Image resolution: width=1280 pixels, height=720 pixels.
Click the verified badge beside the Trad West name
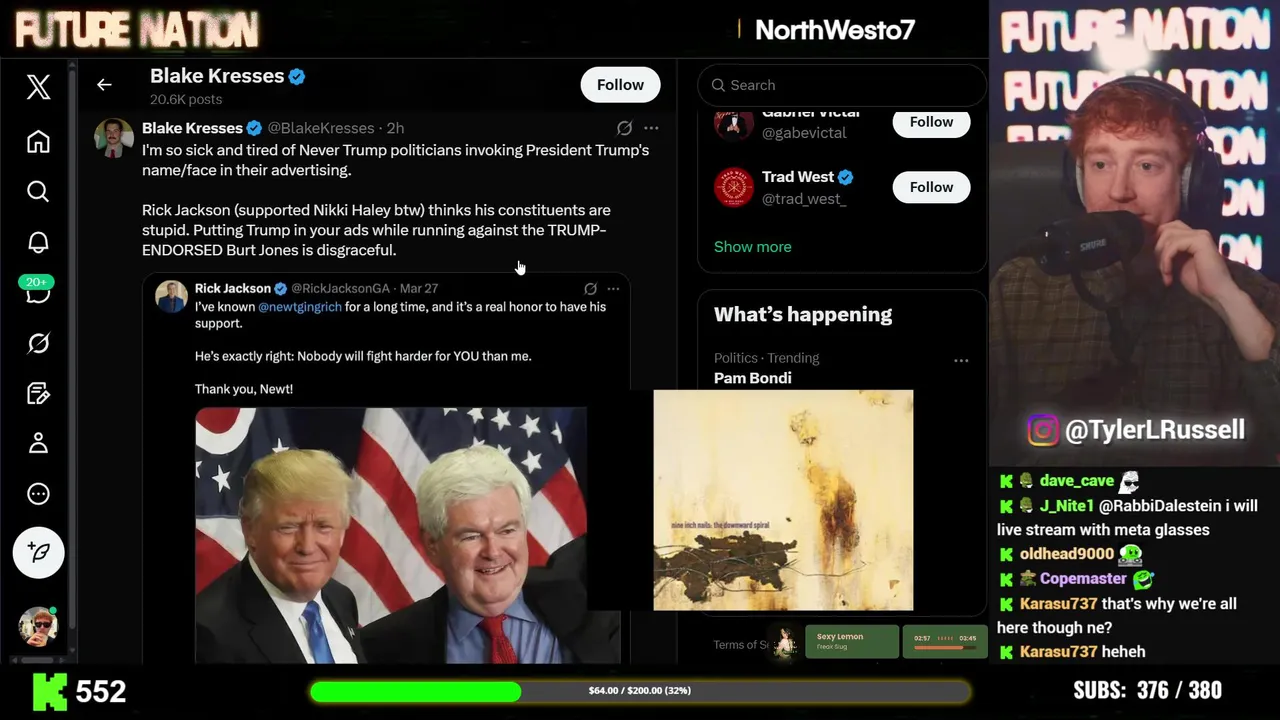pyautogui.click(x=846, y=177)
